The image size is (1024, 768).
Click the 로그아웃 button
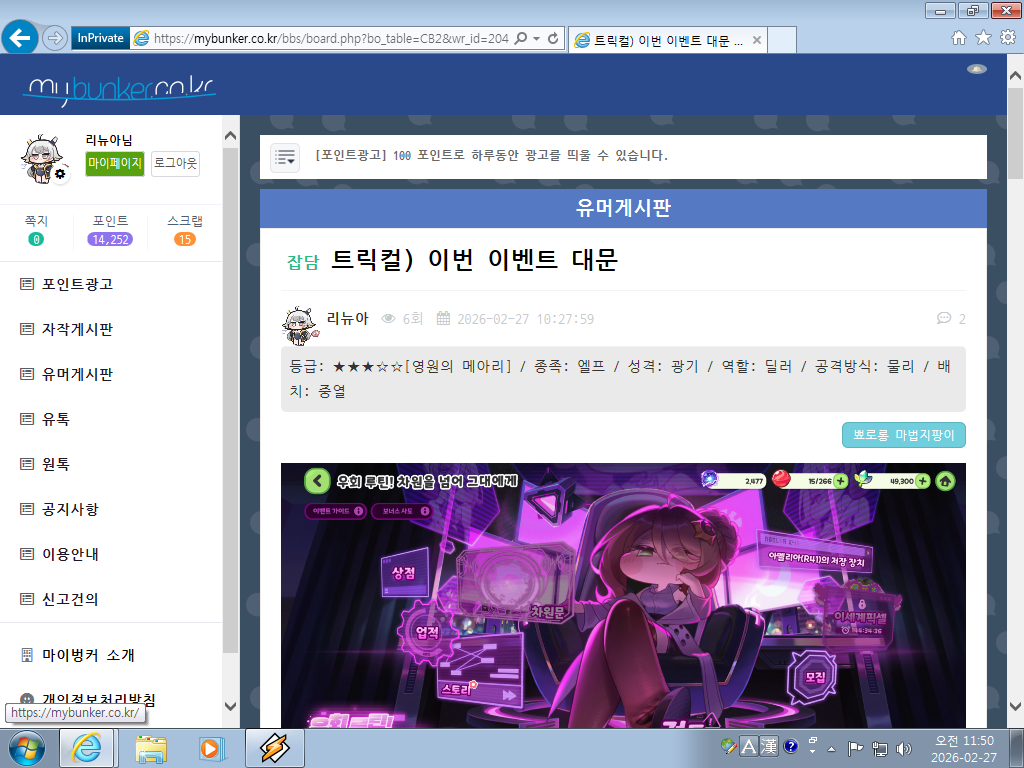coord(175,163)
